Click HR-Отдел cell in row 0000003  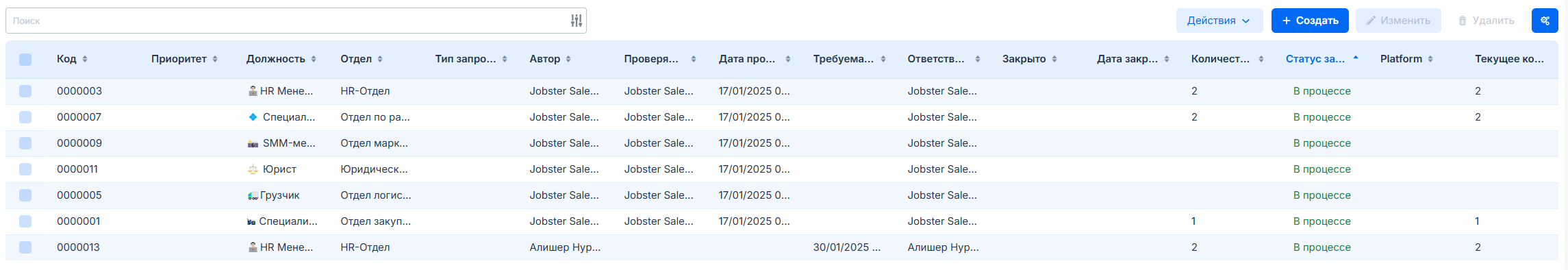tap(365, 91)
